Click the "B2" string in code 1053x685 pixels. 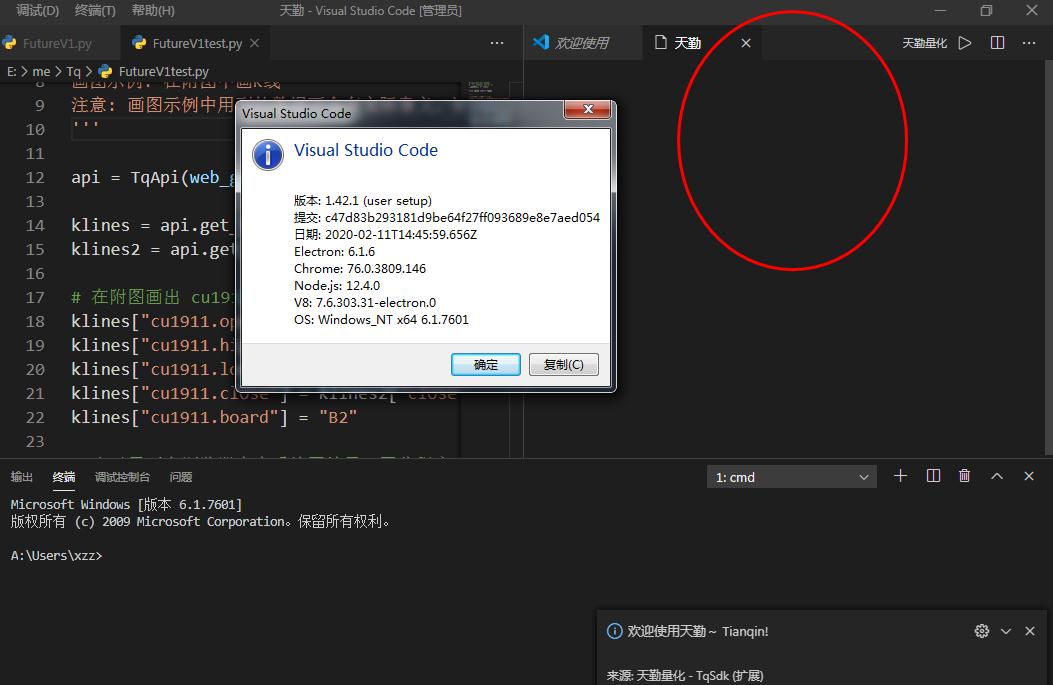click(338, 417)
